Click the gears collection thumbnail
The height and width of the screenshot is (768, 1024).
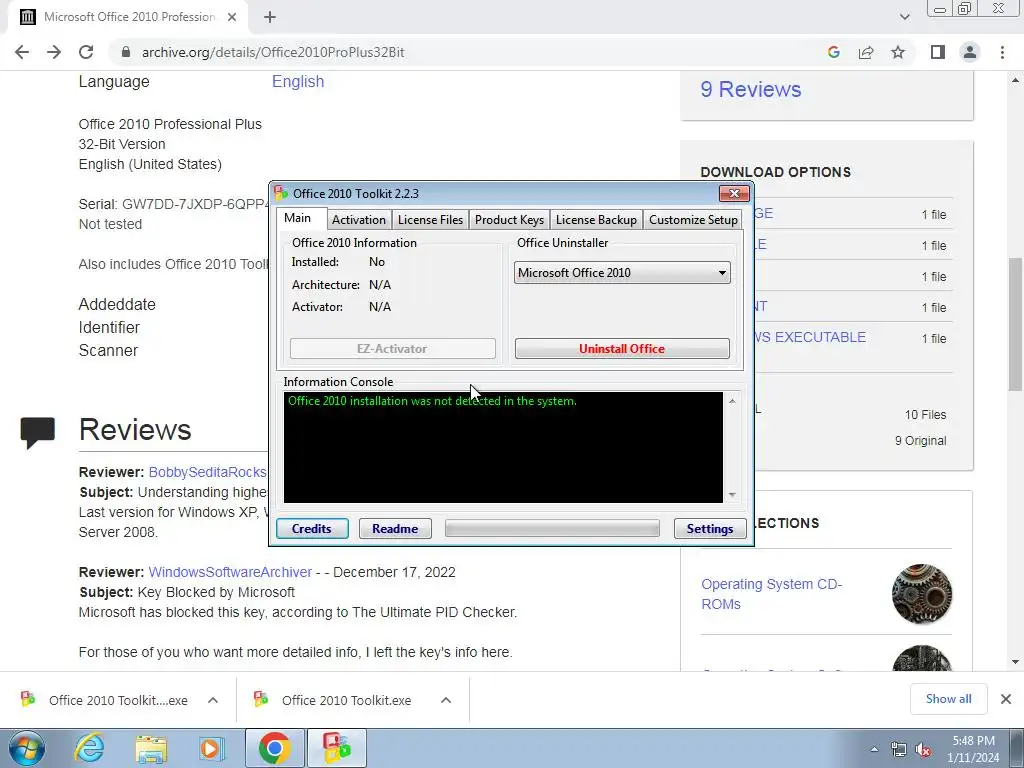(921, 594)
